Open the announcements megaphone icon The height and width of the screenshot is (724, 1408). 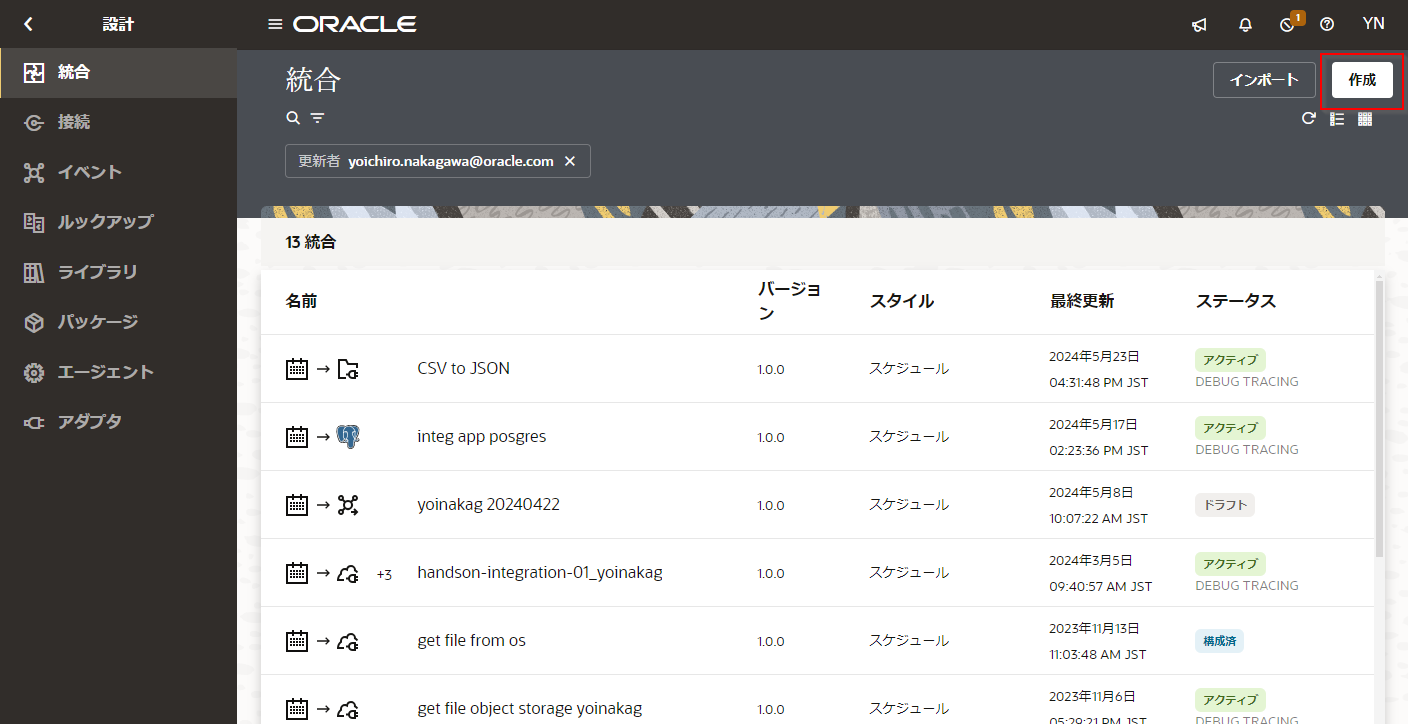pos(1199,25)
